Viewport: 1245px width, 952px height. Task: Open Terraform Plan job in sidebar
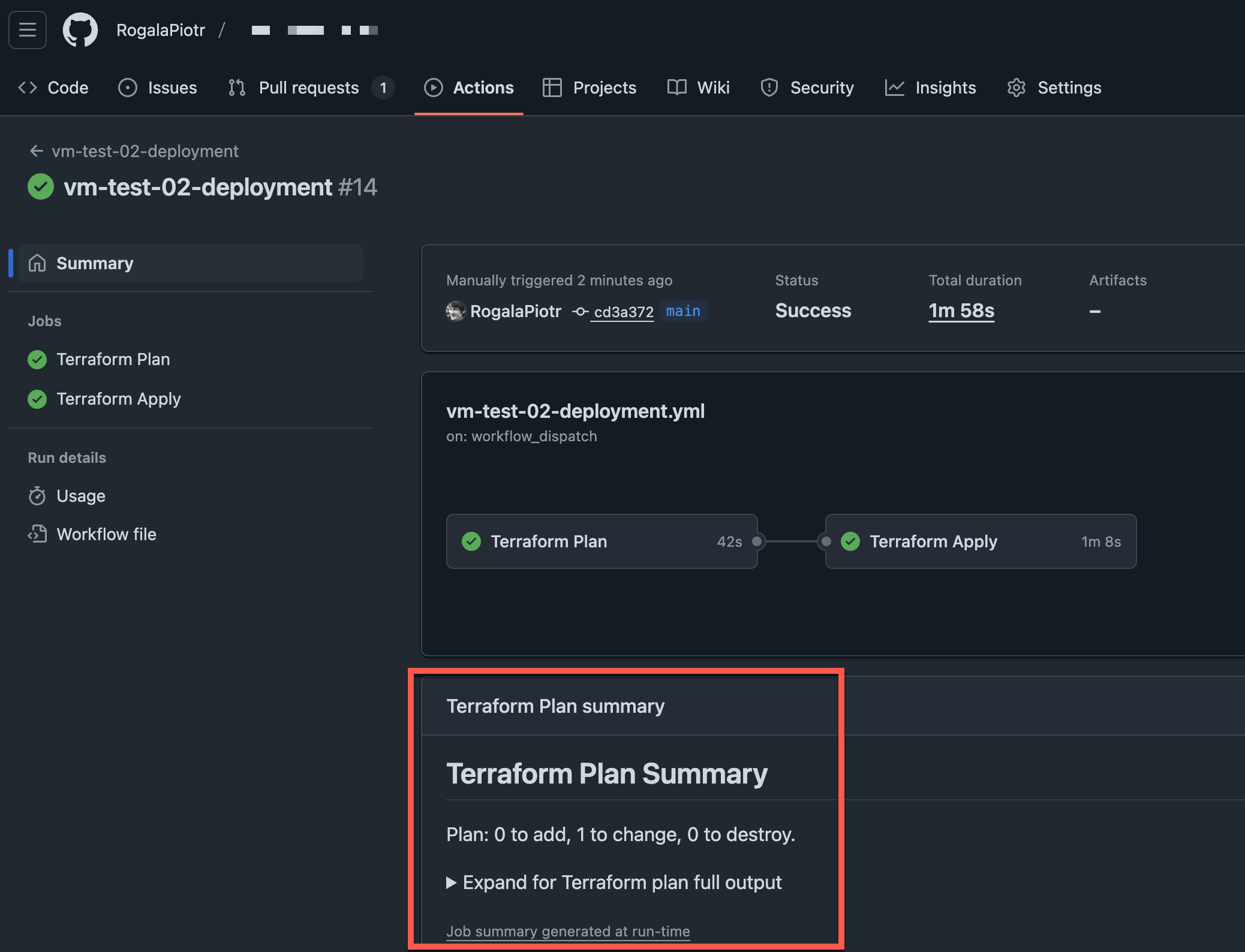tap(113, 359)
